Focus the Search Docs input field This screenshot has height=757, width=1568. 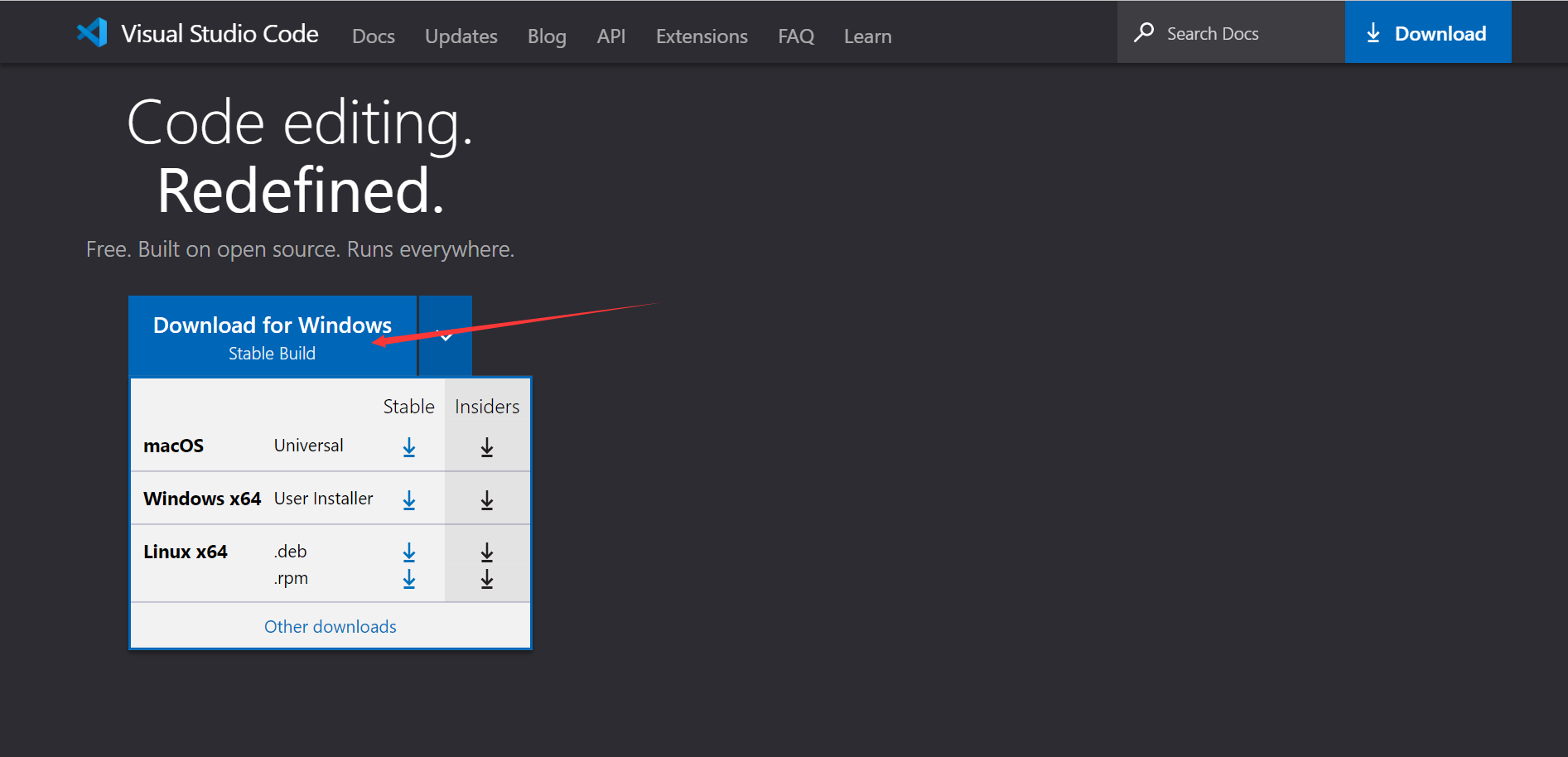(x=1231, y=32)
